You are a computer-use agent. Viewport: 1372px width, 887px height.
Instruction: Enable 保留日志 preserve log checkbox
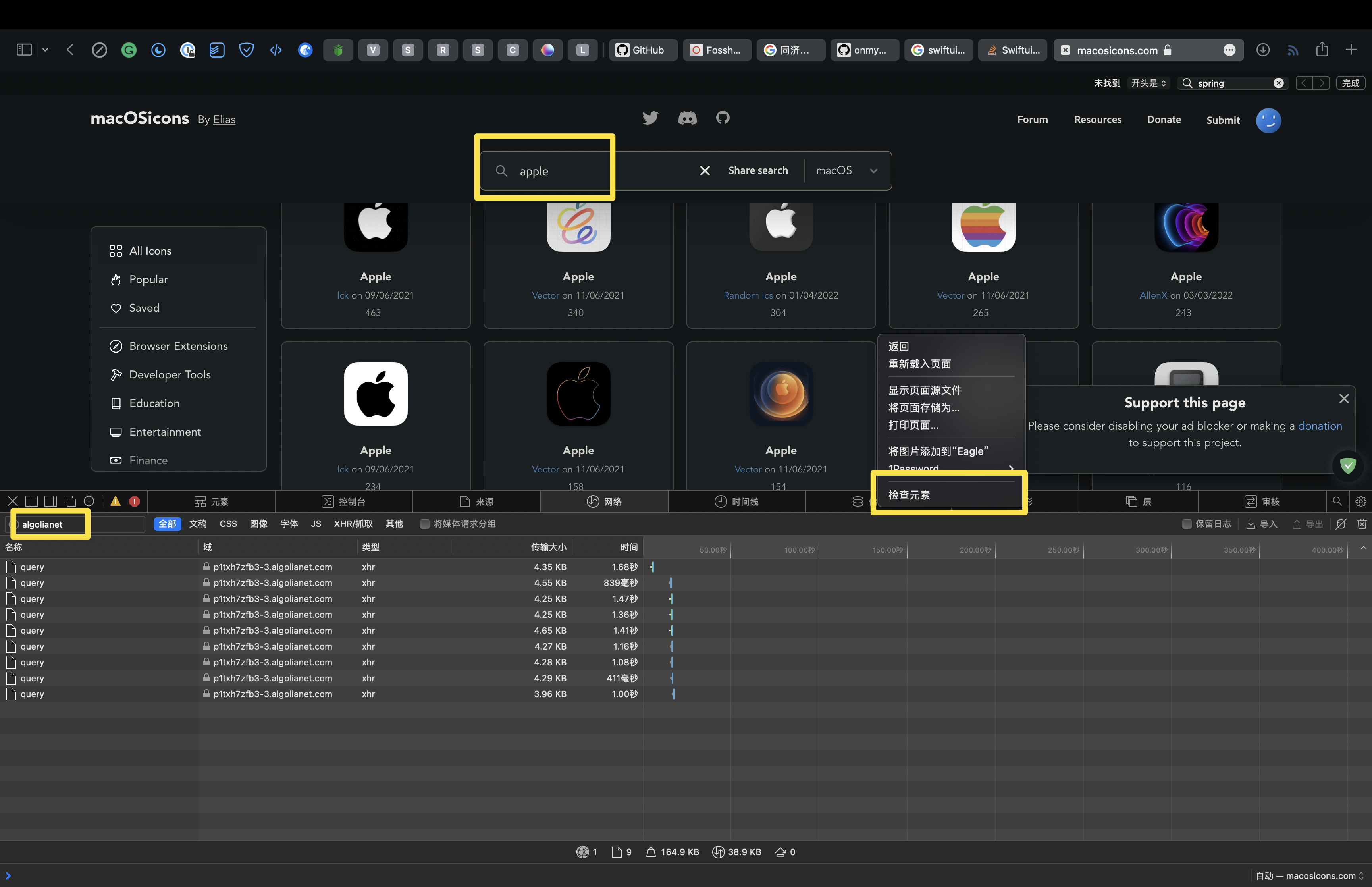[1187, 524]
